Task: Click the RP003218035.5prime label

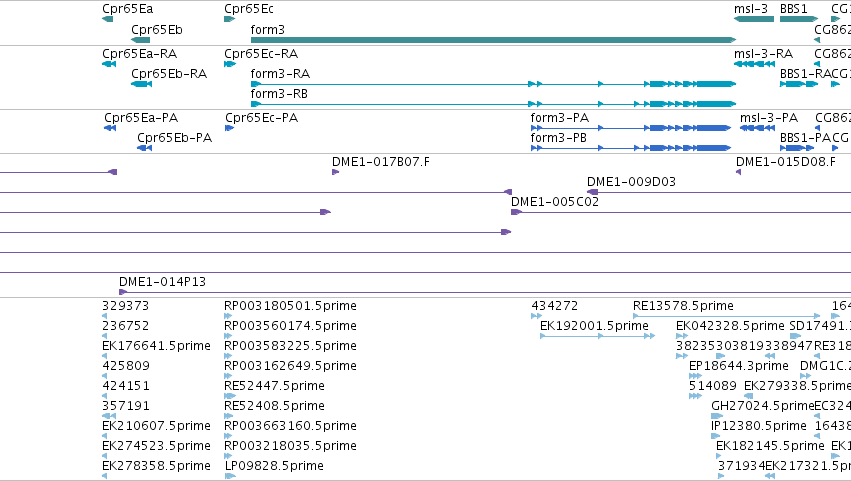Action: point(290,446)
